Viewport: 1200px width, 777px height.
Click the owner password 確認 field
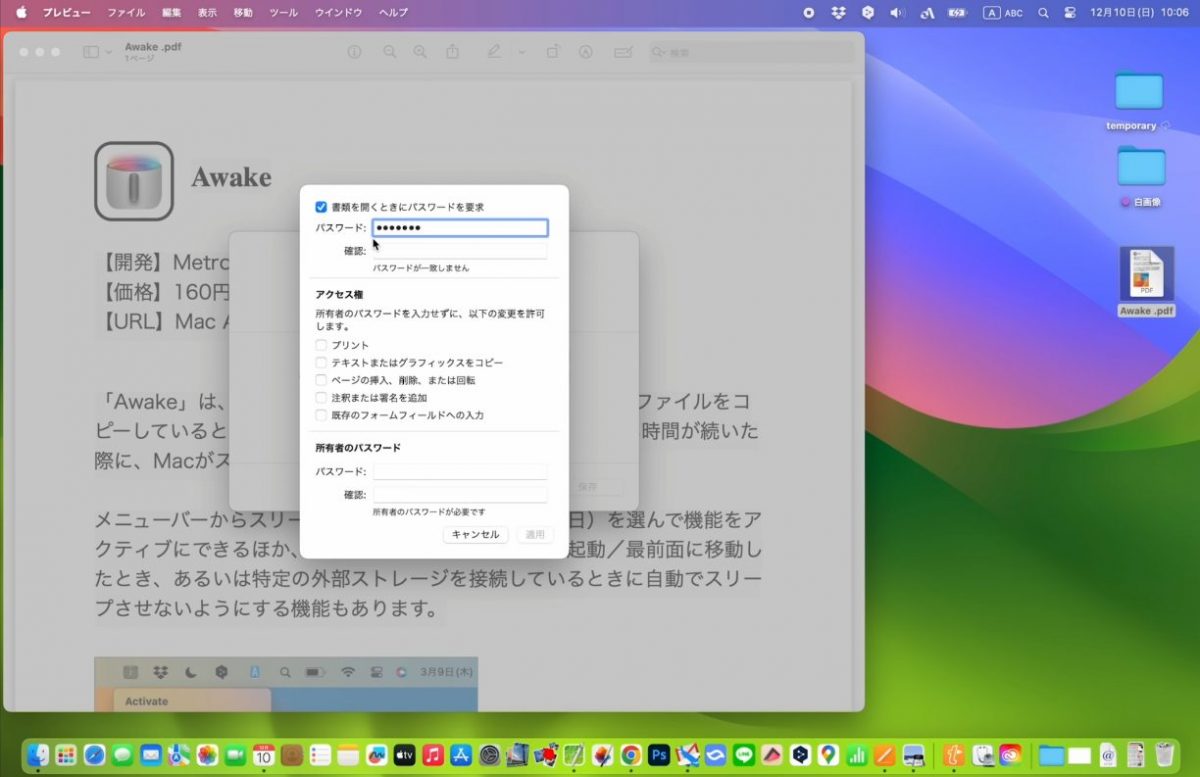[460, 494]
